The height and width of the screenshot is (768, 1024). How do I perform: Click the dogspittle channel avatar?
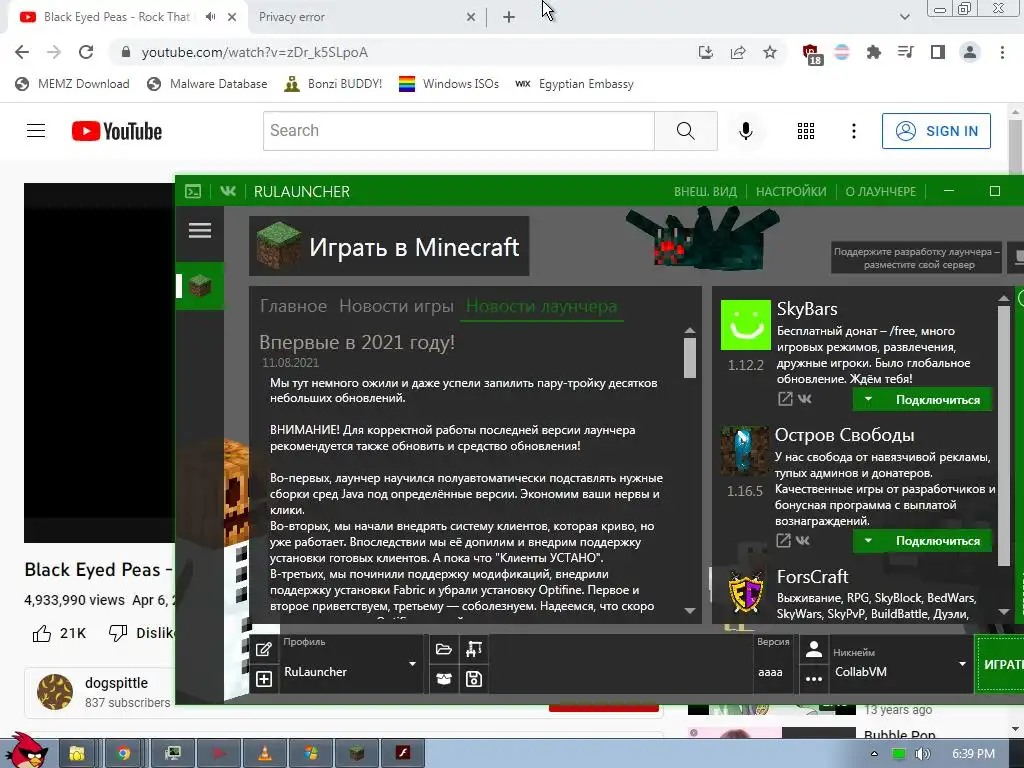pyautogui.click(x=55, y=692)
